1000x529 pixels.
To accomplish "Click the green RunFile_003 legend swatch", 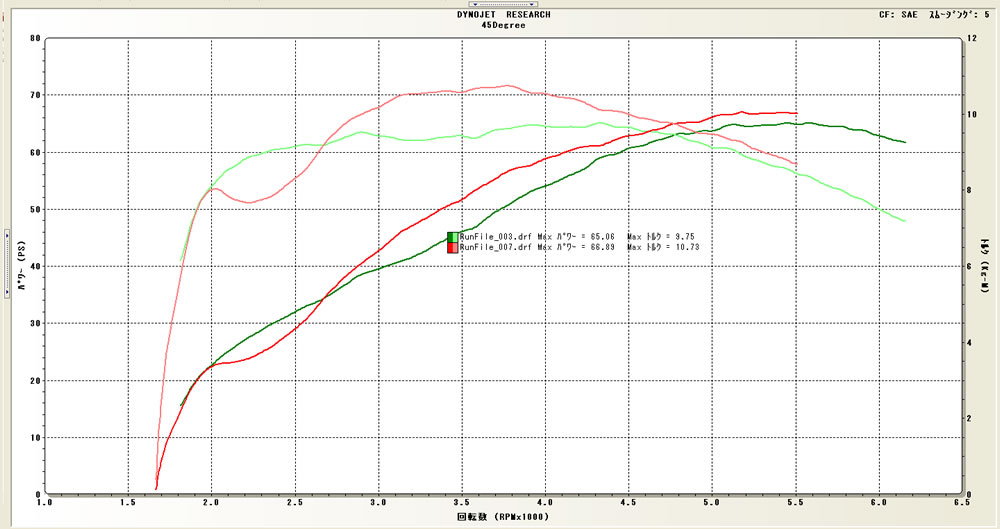I will [x=452, y=237].
